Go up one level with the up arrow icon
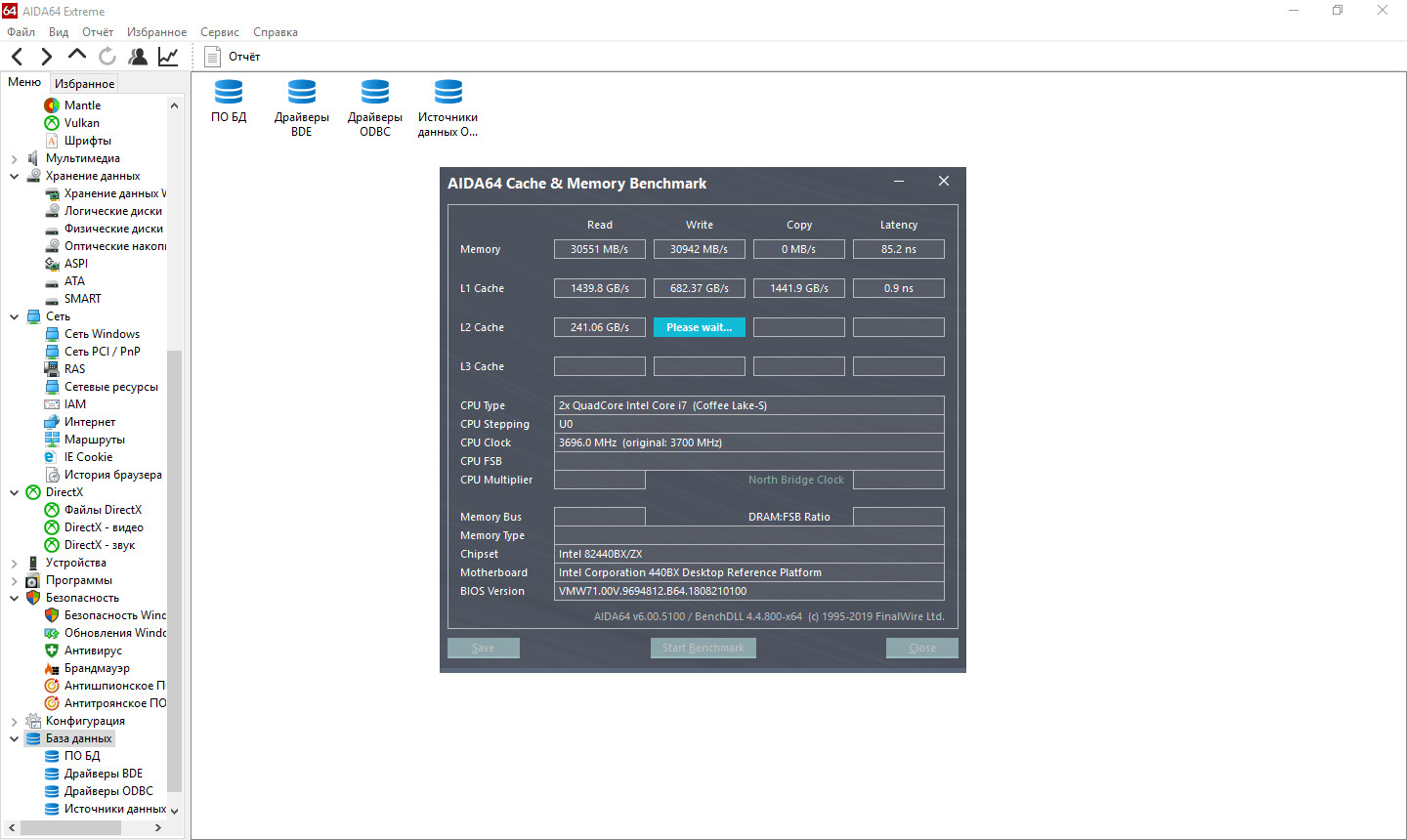The image size is (1407, 840). coord(77,56)
